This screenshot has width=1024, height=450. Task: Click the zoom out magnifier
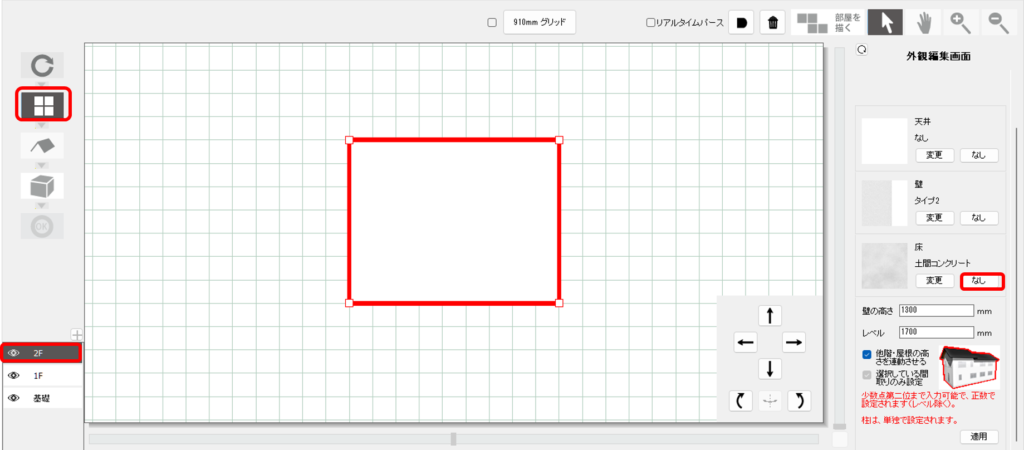998,23
